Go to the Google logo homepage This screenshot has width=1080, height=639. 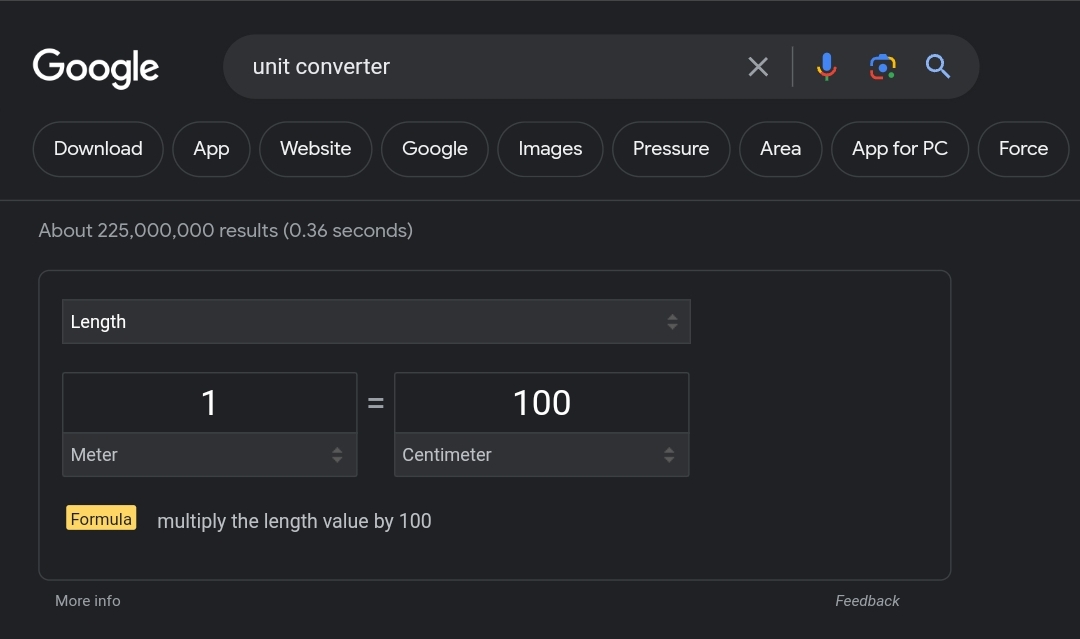point(96,67)
